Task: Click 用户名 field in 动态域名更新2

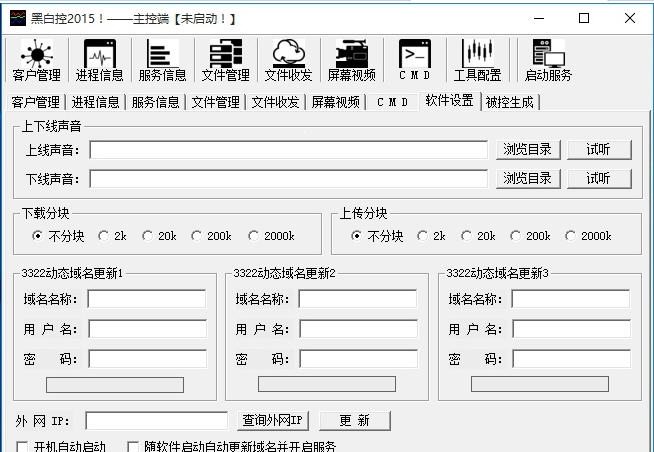Action: 359,329
